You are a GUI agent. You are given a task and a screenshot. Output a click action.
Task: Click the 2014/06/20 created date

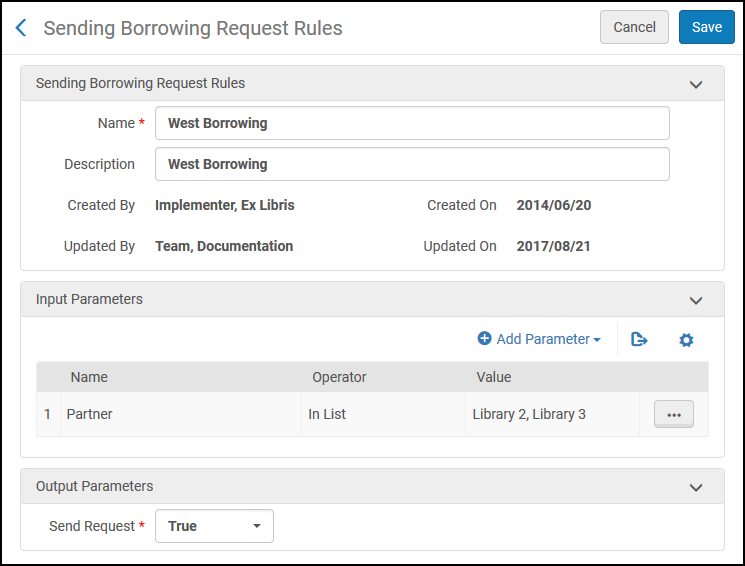click(x=554, y=205)
